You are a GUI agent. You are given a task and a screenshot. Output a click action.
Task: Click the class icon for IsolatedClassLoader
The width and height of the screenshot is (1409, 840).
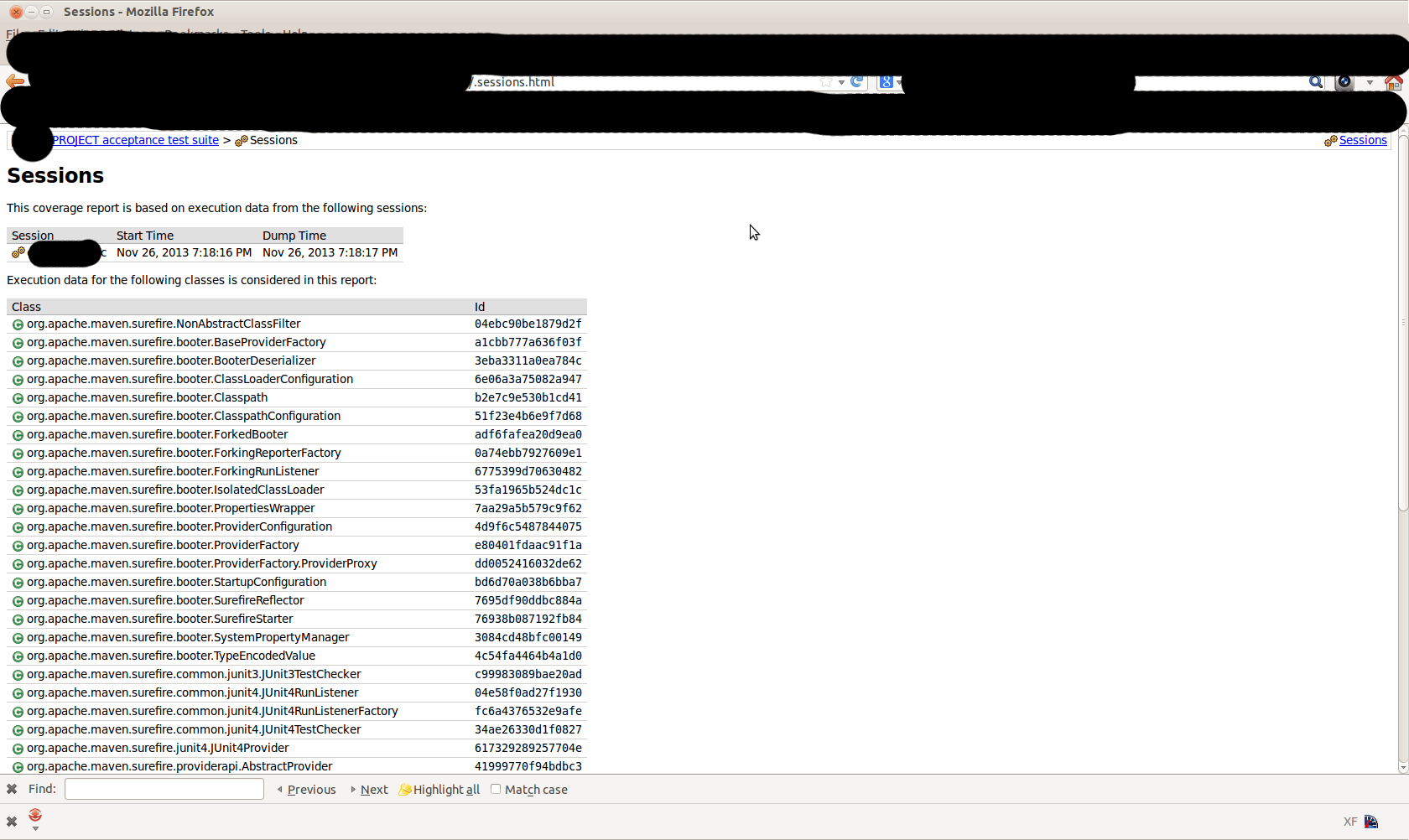point(18,490)
